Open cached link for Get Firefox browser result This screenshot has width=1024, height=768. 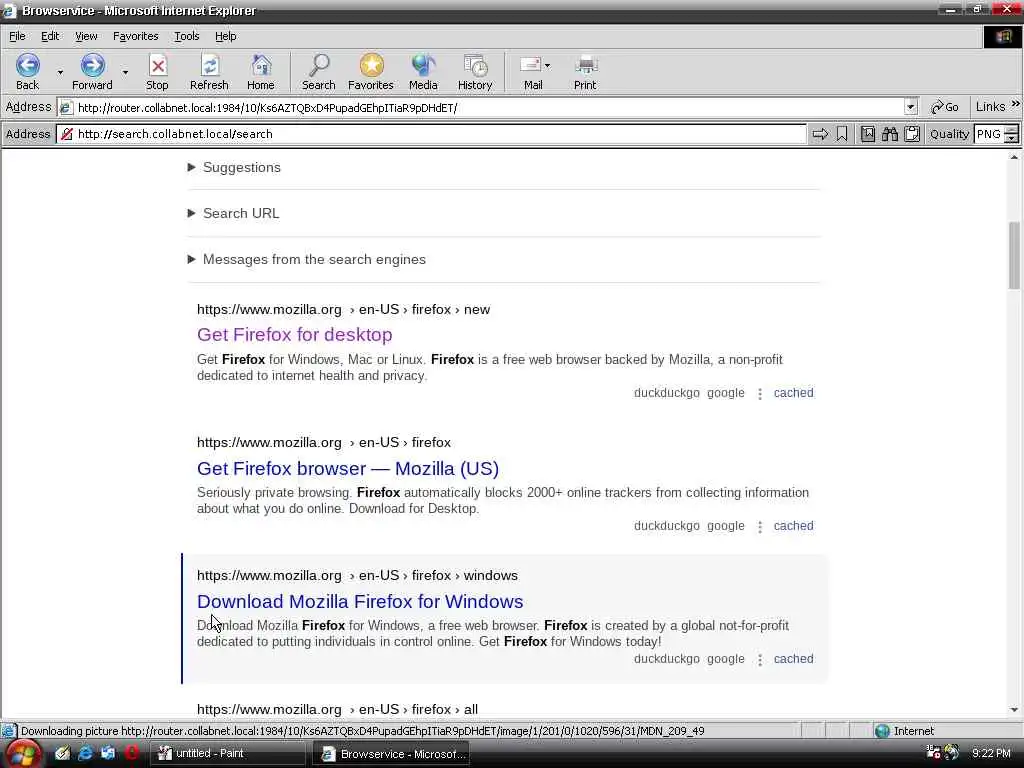[x=793, y=526]
